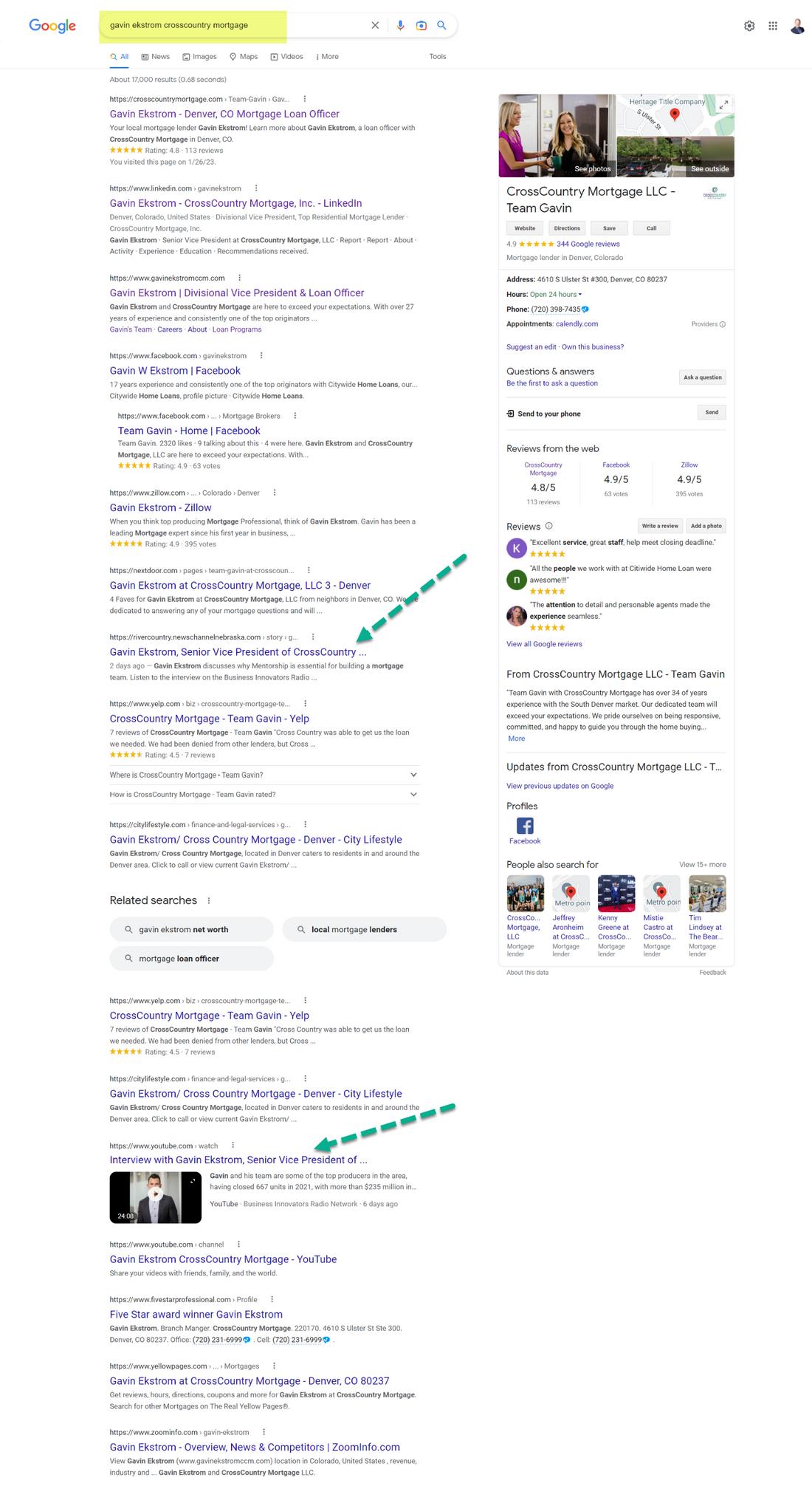Open 'Five Star award winner Gavin Ekstrom' result

pyautogui.click(x=196, y=1314)
